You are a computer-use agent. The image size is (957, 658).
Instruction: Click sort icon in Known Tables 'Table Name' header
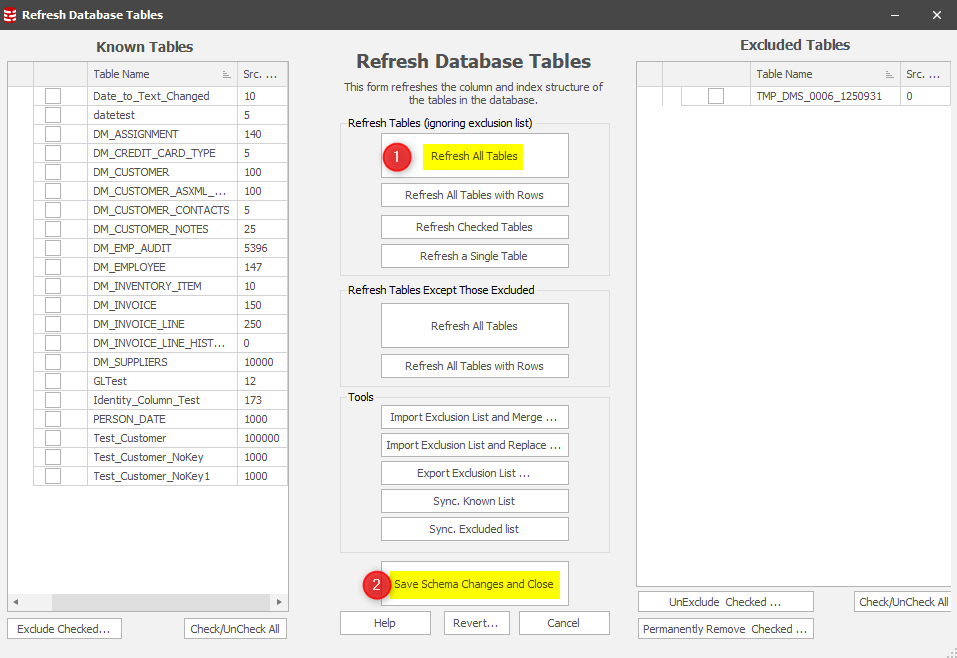click(226, 75)
